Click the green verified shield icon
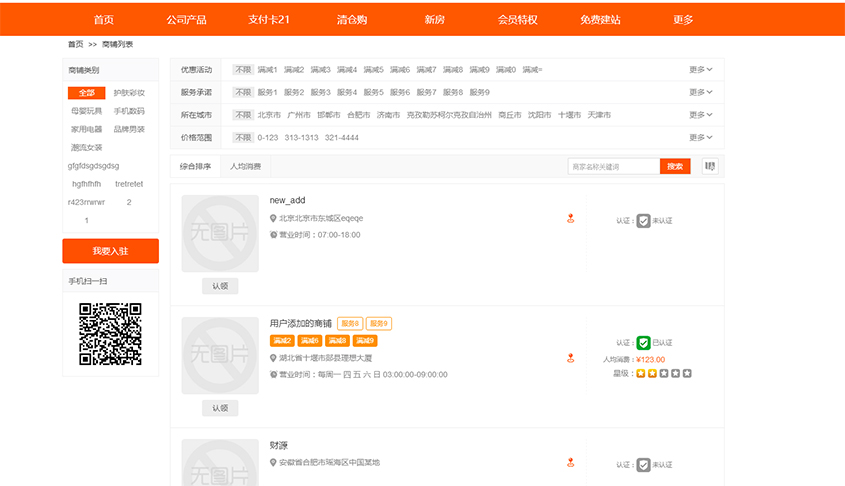Screen dimensions: 845x486 click(644, 343)
